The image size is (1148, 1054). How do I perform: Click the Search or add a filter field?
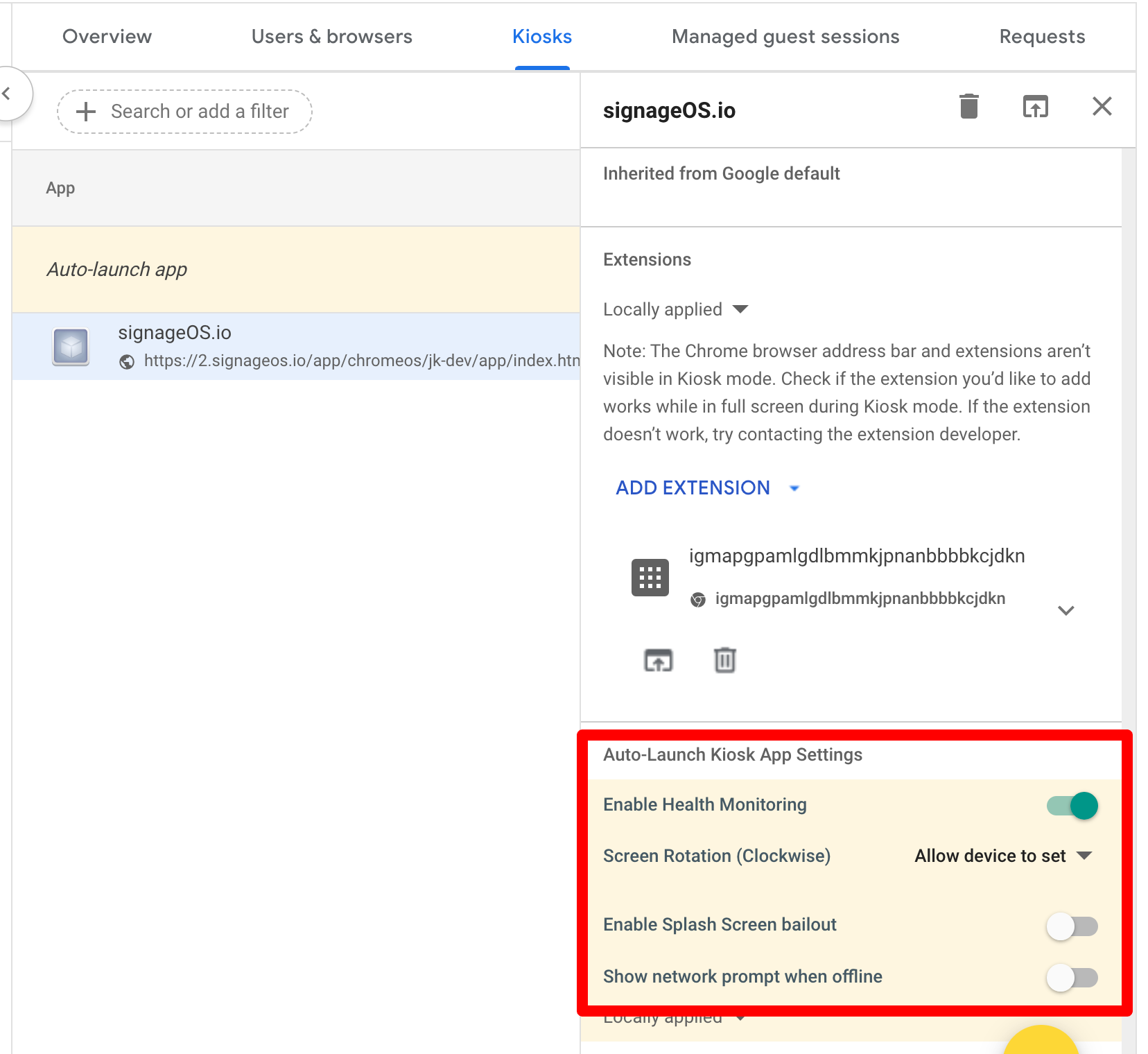coord(200,112)
